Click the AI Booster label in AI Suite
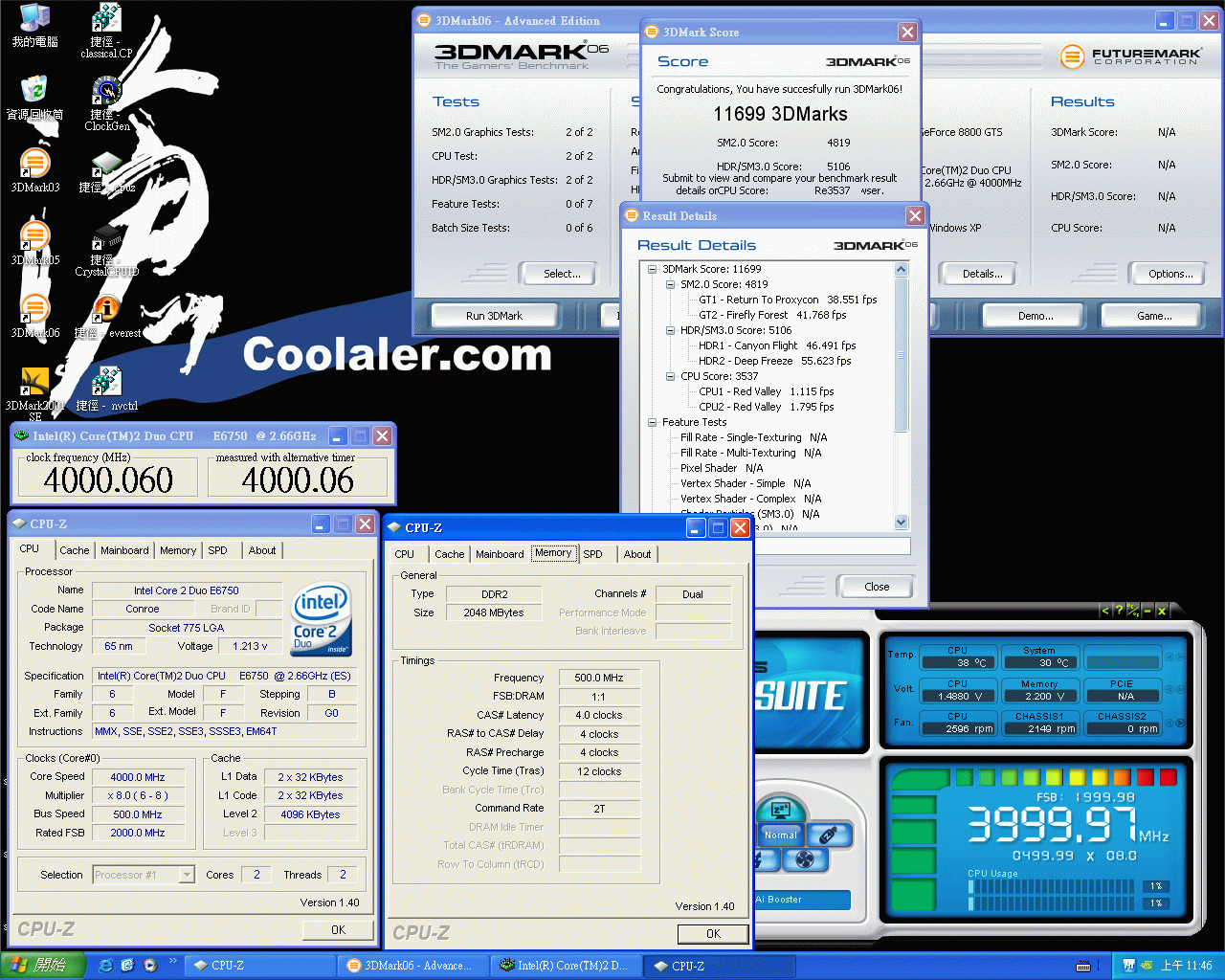Image resolution: width=1225 pixels, height=980 pixels. click(x=779, y=900)
